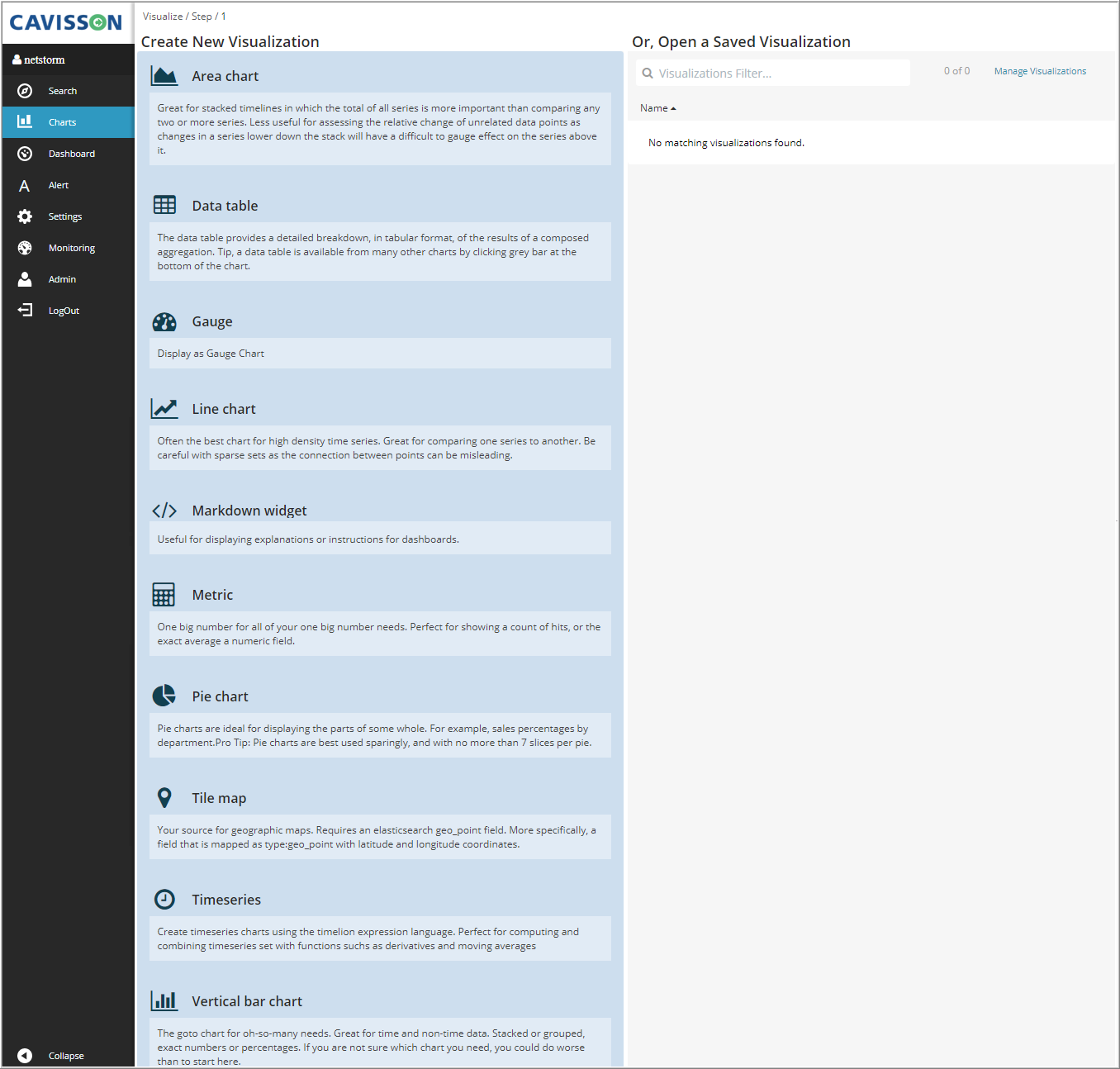Click the Search compass icon in sidebar
Screen dimensions: 1120x1069
[x=25, y=91]
